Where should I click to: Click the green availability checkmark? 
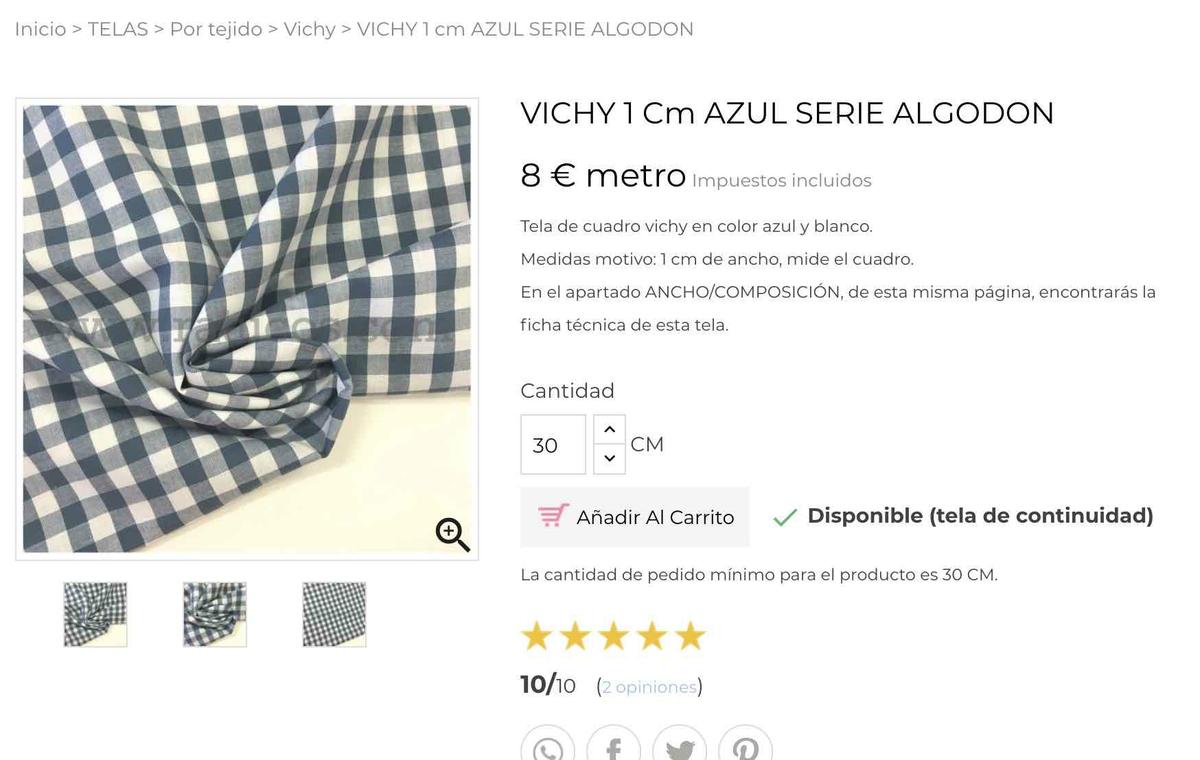(x=785, y=517)
